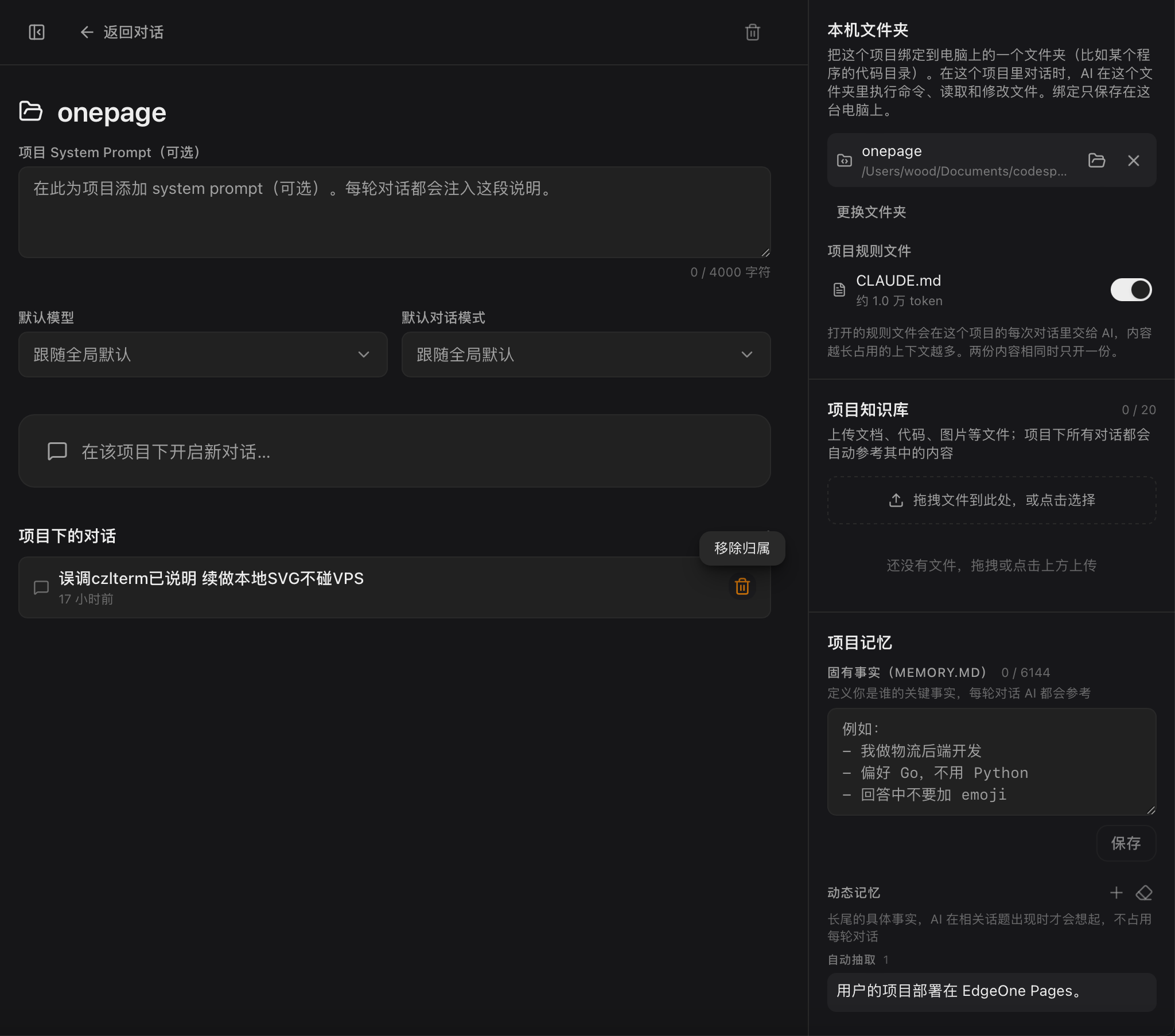Click 约 1.0 万 token text
Screen dimensions: 1175x1036
coord(899,301)
